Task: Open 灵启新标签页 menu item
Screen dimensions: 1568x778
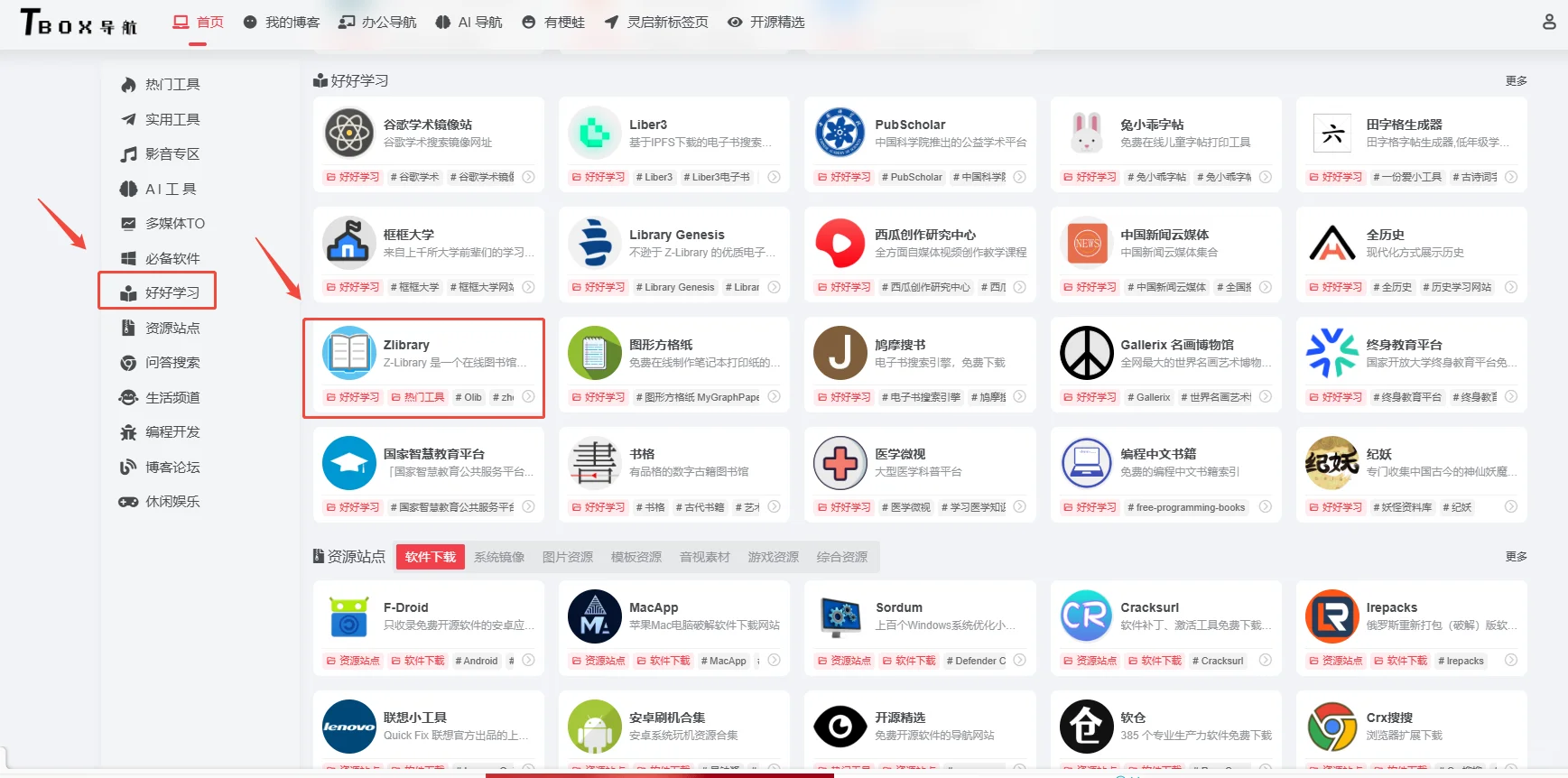Action: tap(656, 22)
